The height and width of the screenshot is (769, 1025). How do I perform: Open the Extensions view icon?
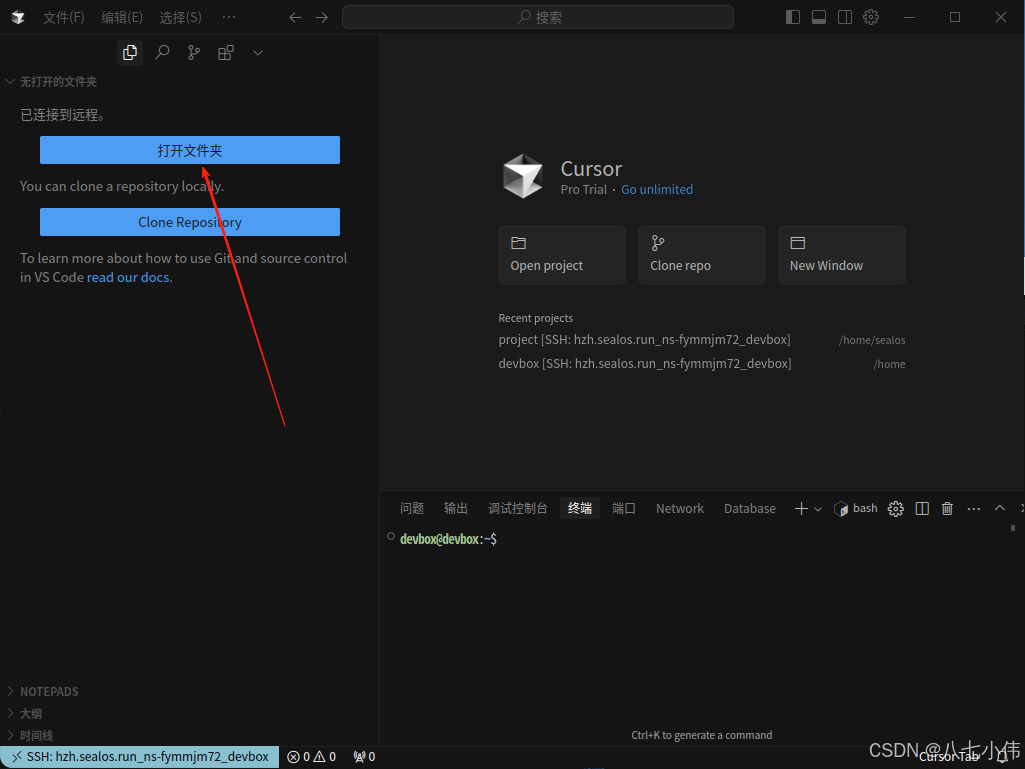[x=226, y=52]
